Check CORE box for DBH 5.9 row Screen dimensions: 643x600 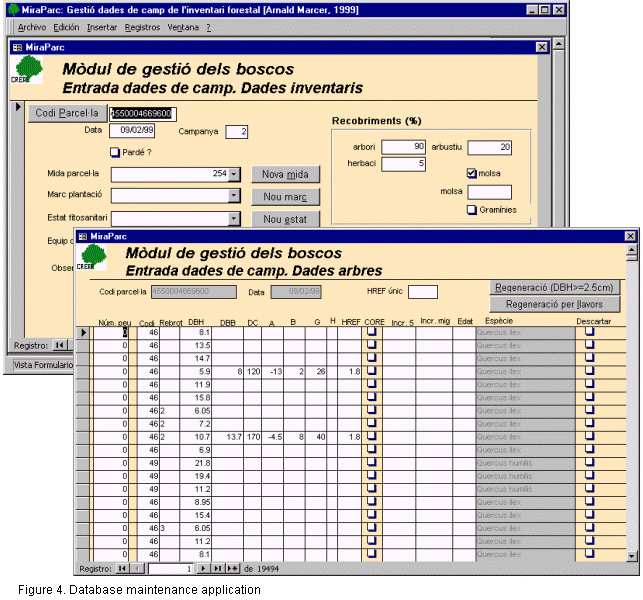[372, 371]
